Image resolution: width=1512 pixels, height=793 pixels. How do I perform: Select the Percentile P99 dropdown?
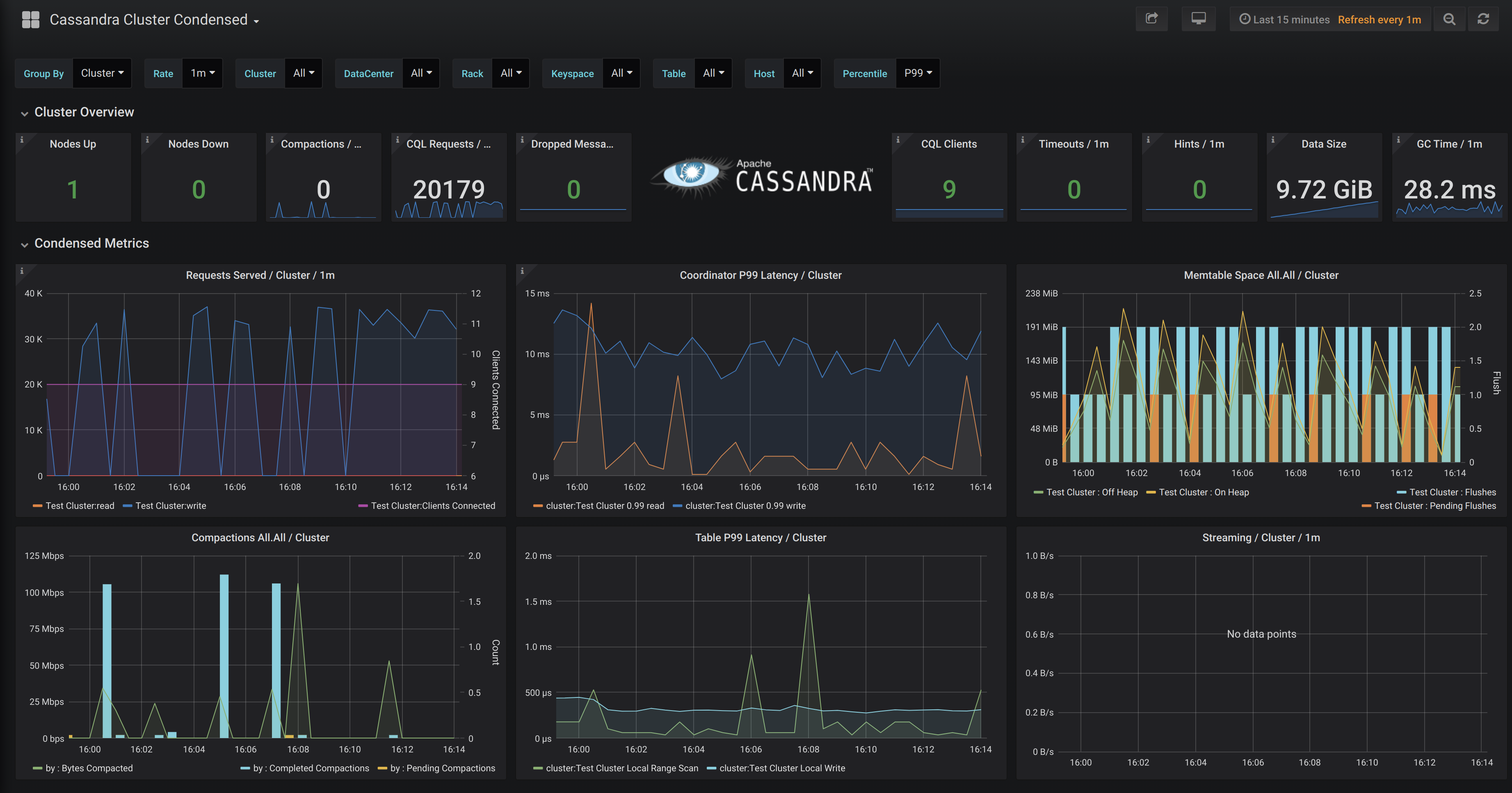point(917,72)
